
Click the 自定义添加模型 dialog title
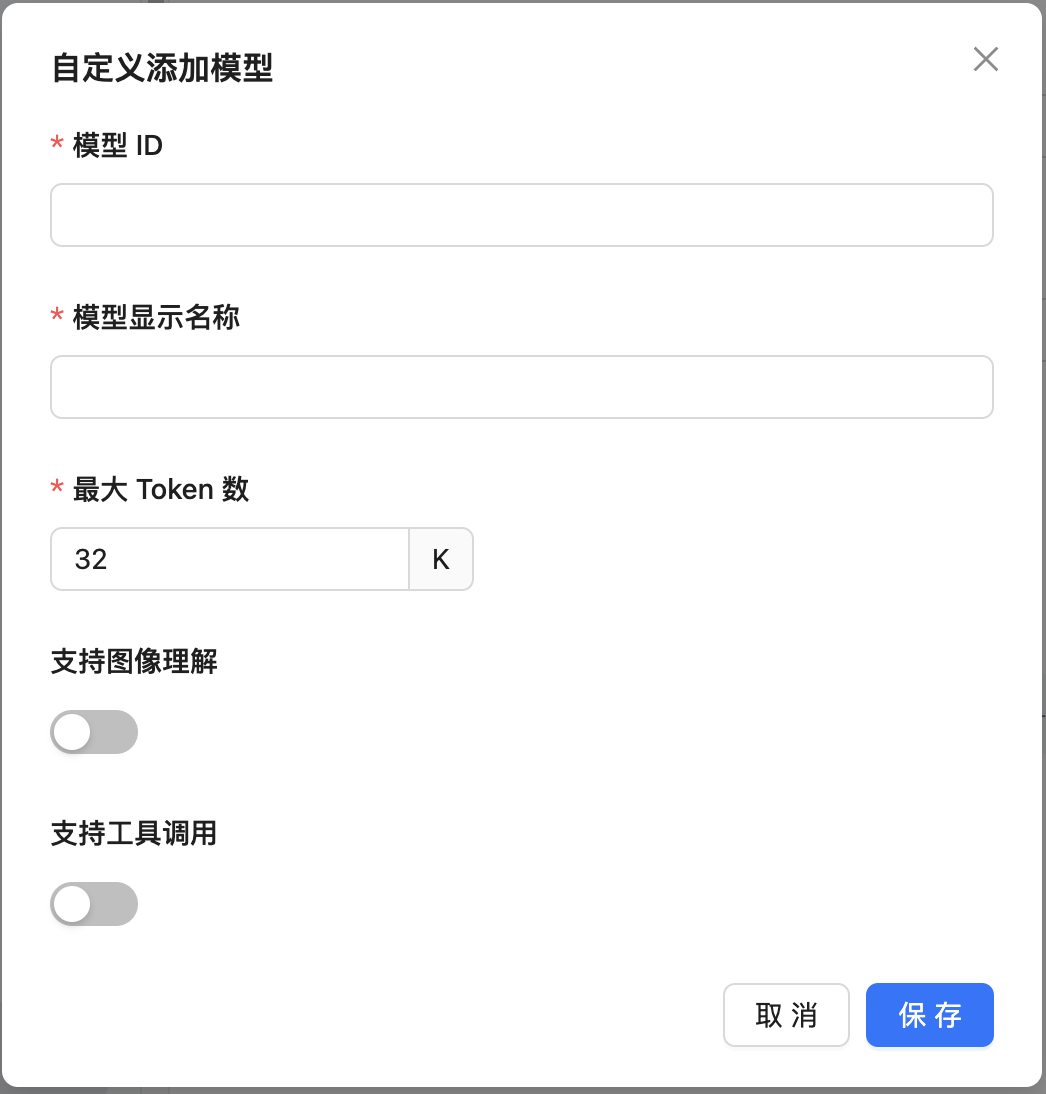162,68
